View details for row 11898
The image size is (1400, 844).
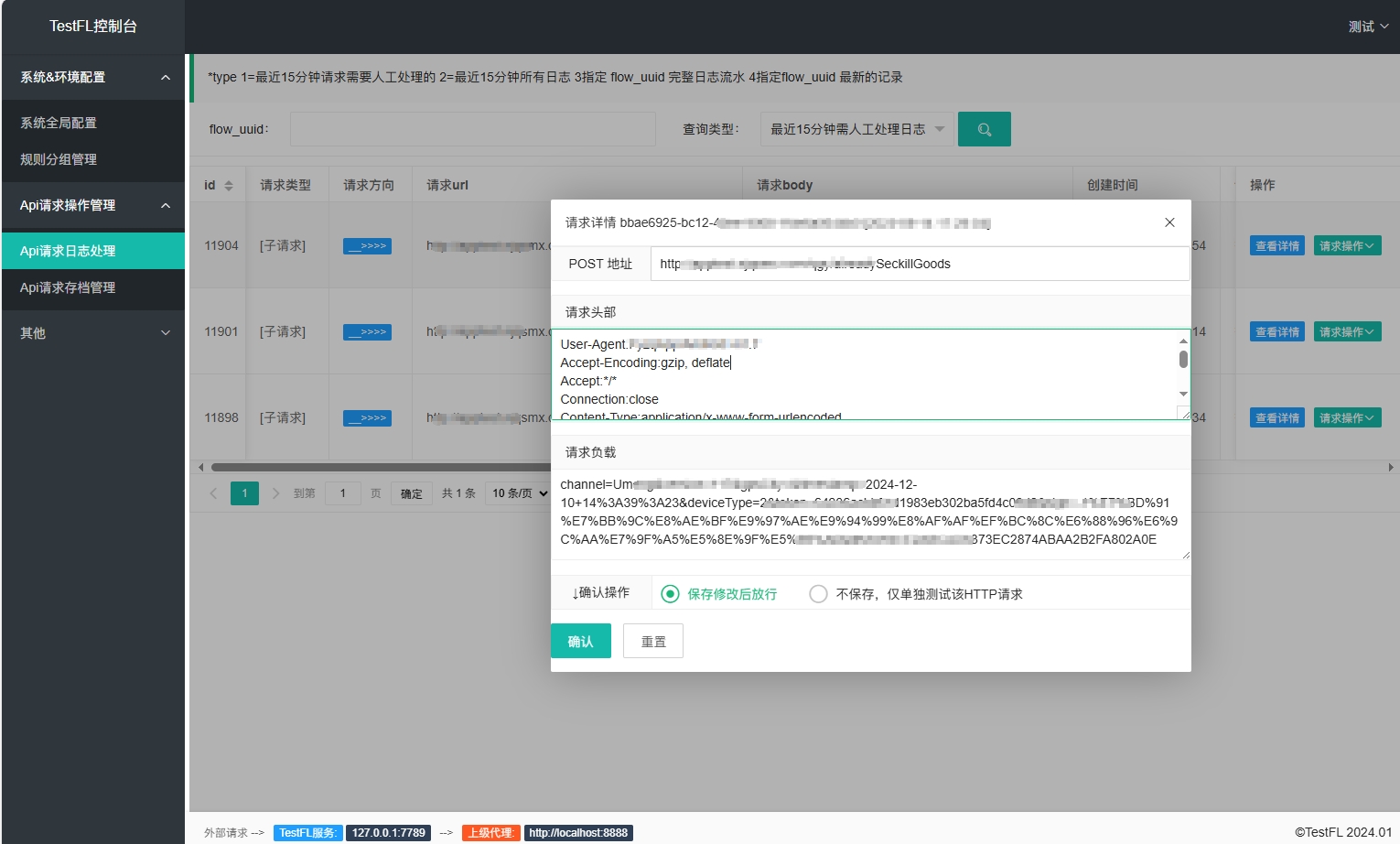[x=1277, y=417]
